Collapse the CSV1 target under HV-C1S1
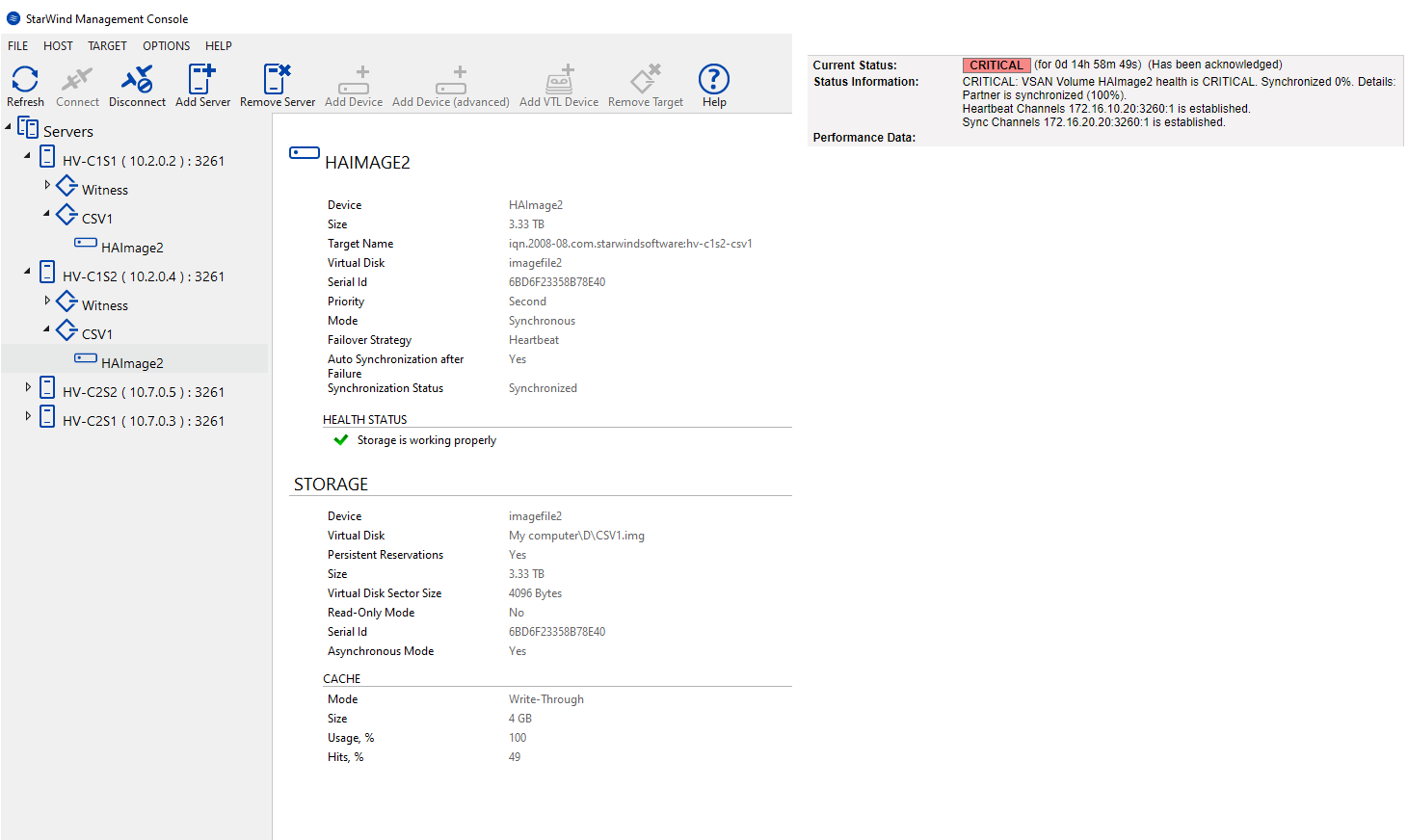 46,213
